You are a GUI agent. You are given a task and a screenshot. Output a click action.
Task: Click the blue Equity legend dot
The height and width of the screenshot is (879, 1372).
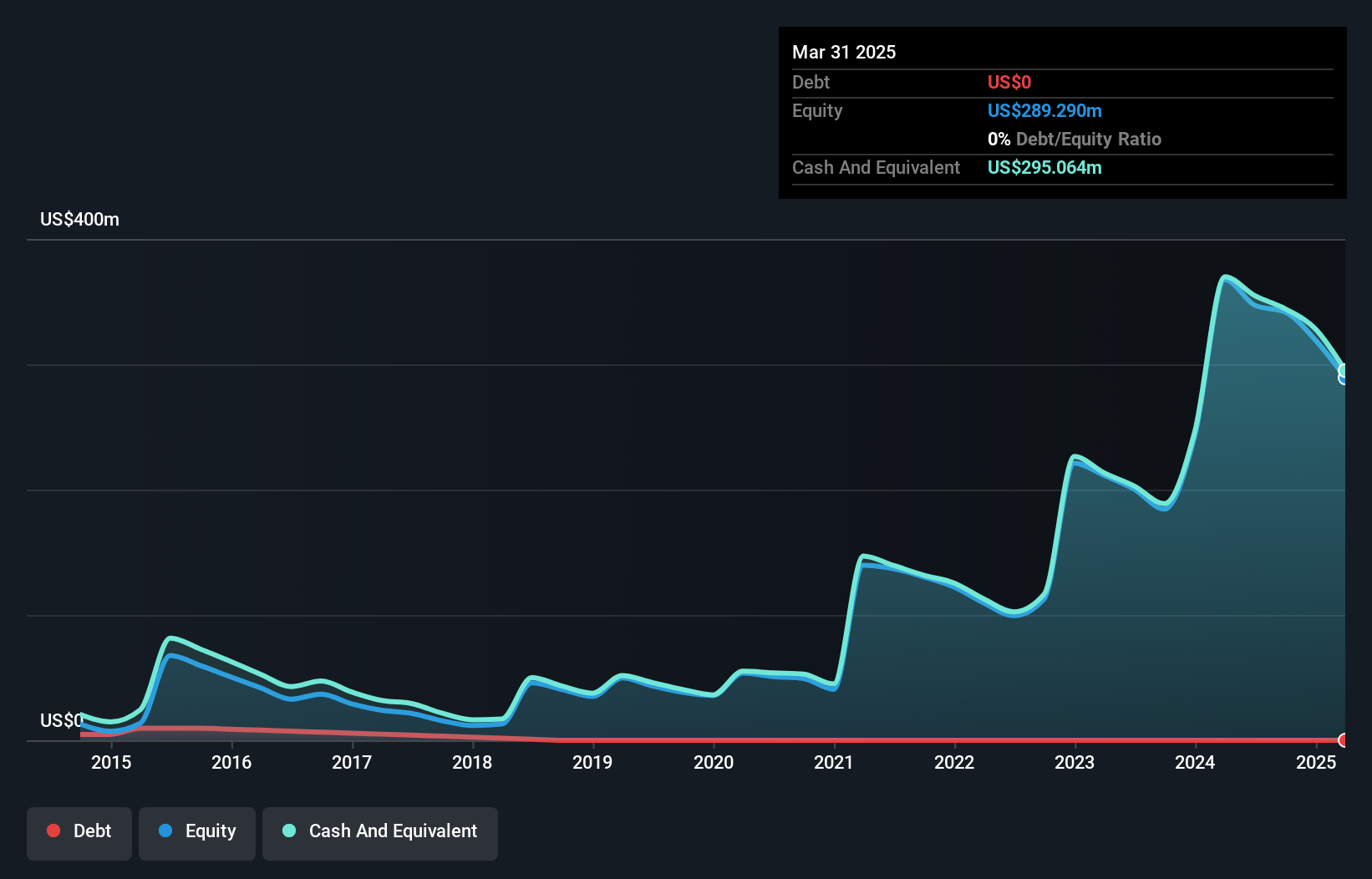pyautogui.click(x=165, y=831)
